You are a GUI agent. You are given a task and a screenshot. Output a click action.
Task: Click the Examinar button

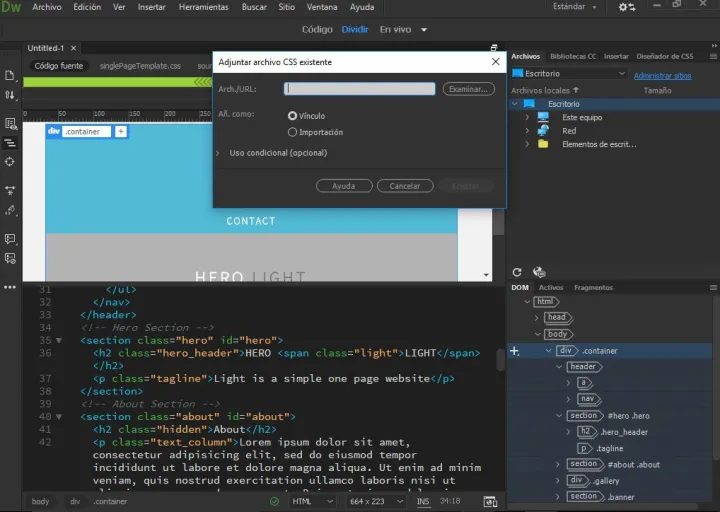tap(468, 89)
